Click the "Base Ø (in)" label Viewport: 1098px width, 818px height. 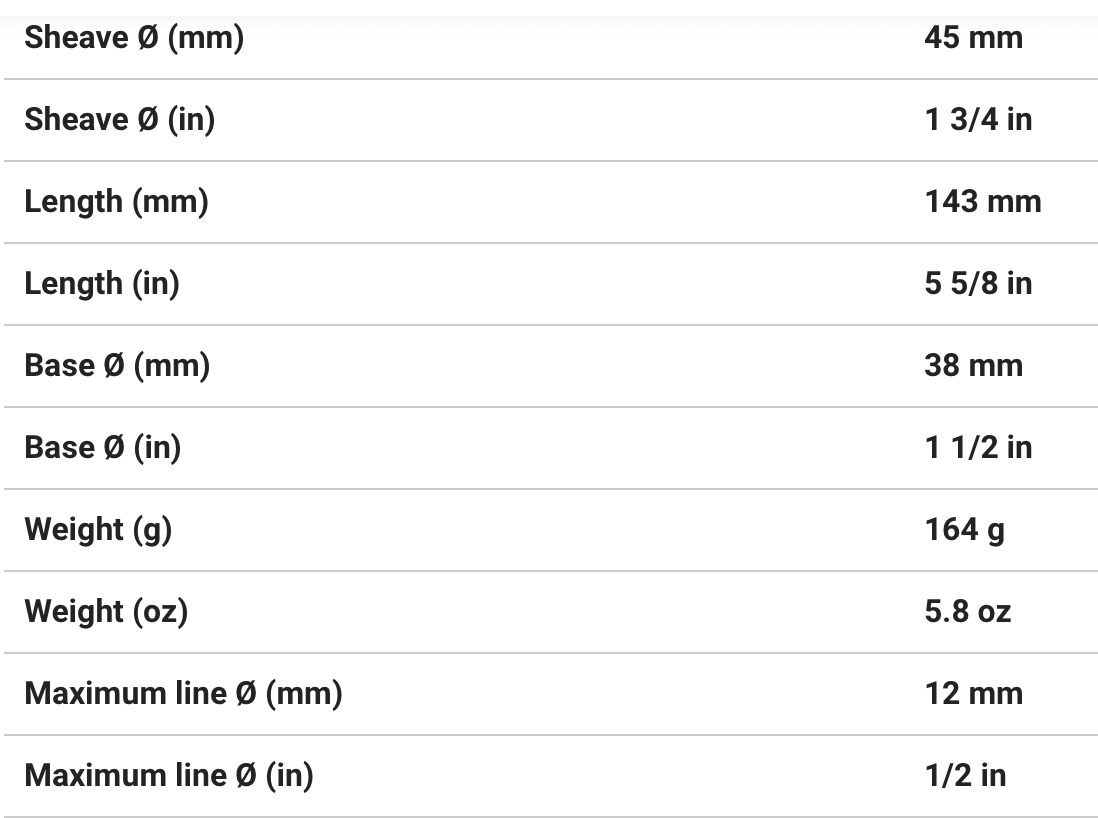pos(103,448)
